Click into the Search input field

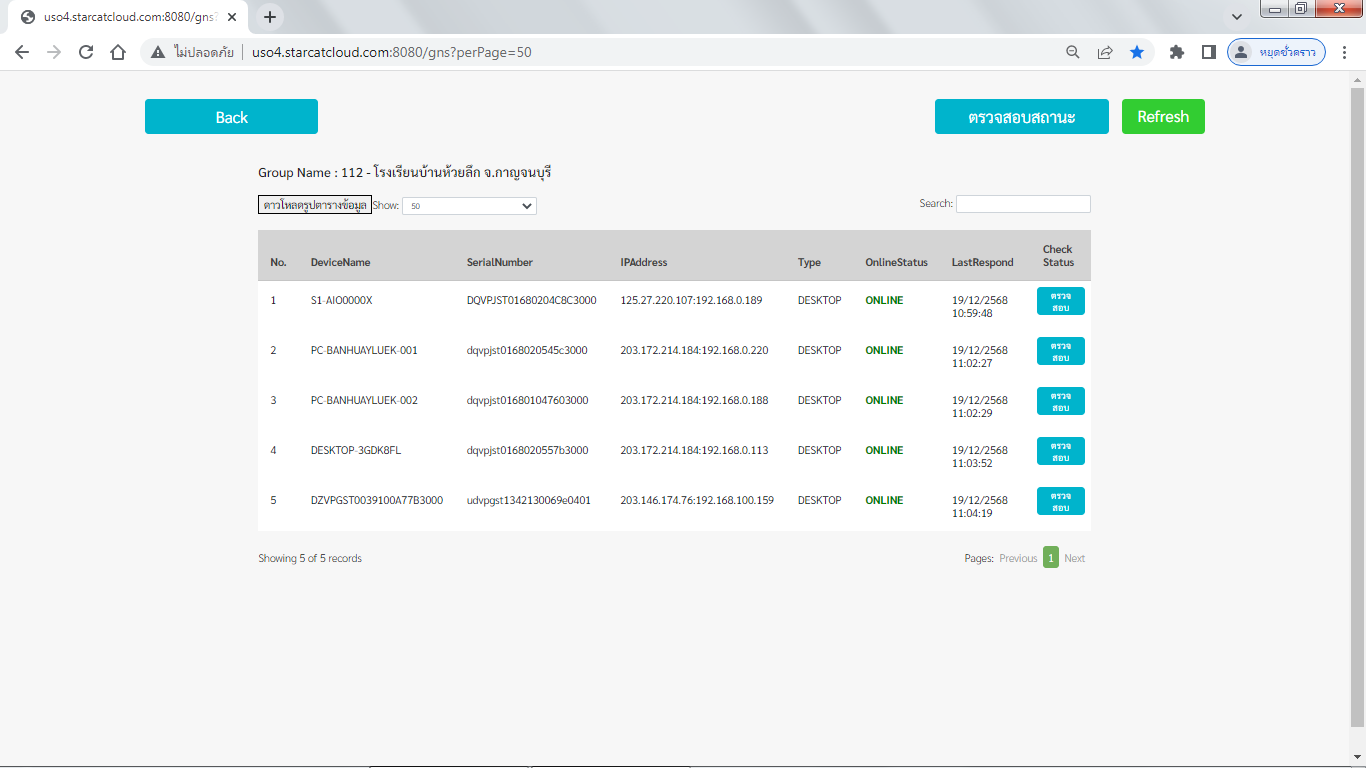point(1022,204)
